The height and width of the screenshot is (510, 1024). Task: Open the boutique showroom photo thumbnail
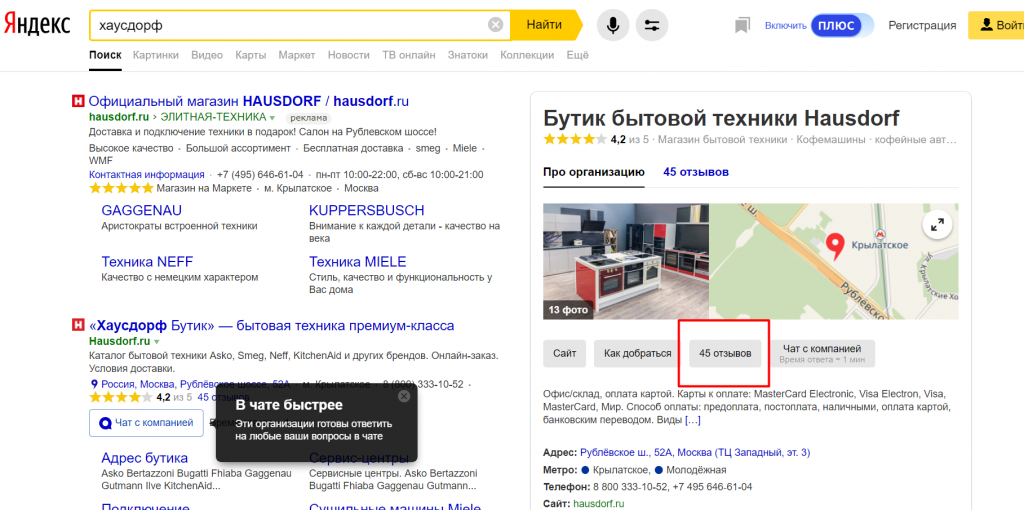point(626,261)
